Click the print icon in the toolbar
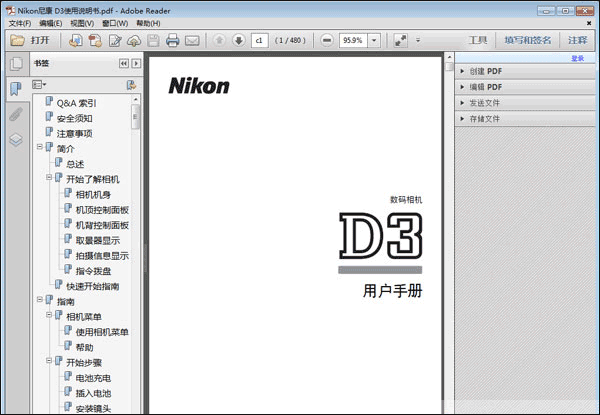The height and width of the screenshot is (415, 600). coord(172,41)
